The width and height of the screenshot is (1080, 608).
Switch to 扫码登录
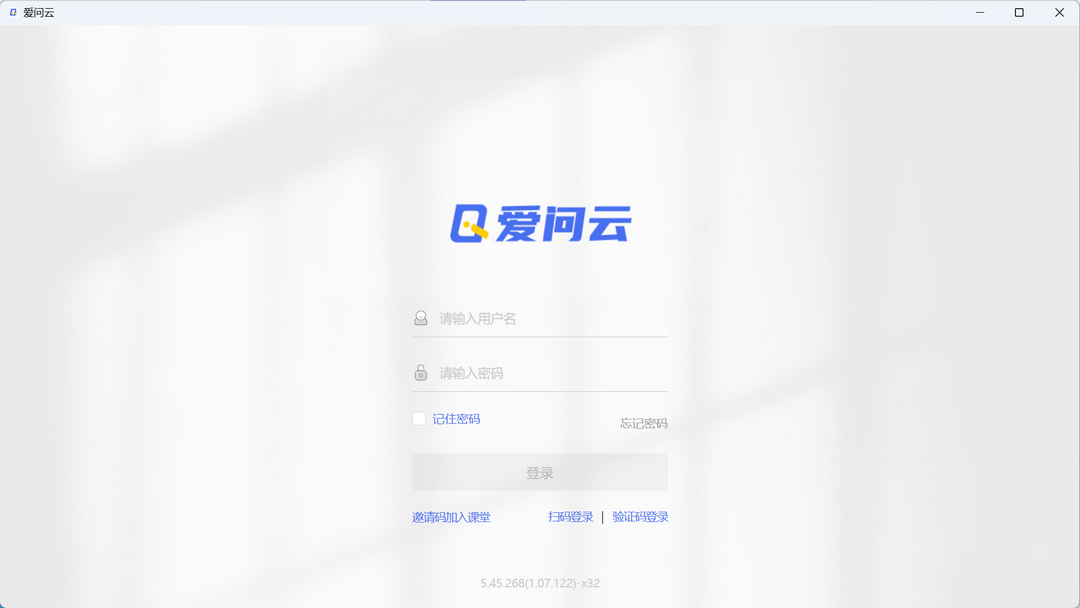570,517
